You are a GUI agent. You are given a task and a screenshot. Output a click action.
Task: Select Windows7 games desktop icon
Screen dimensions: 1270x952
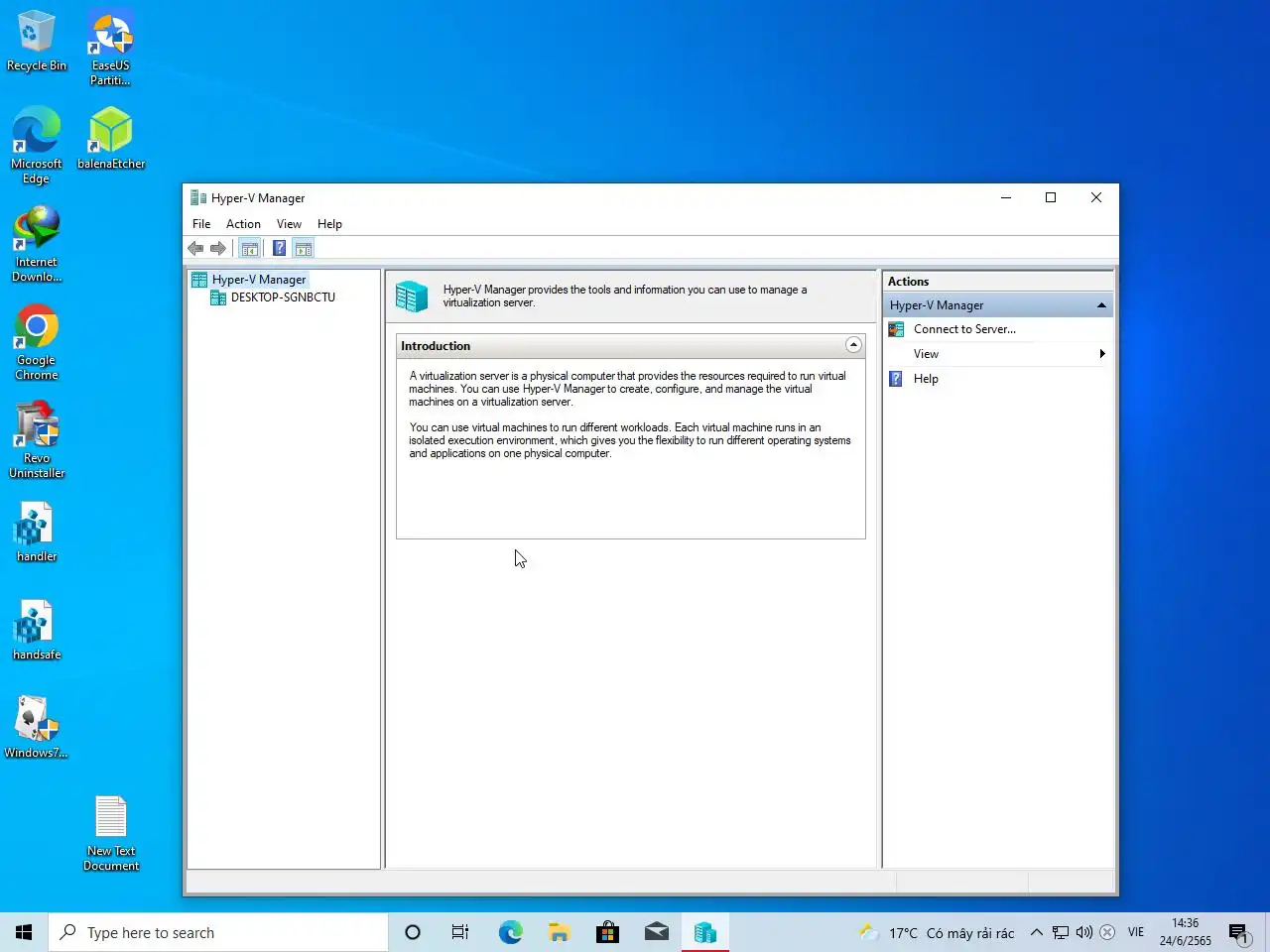tap(37, 728)
